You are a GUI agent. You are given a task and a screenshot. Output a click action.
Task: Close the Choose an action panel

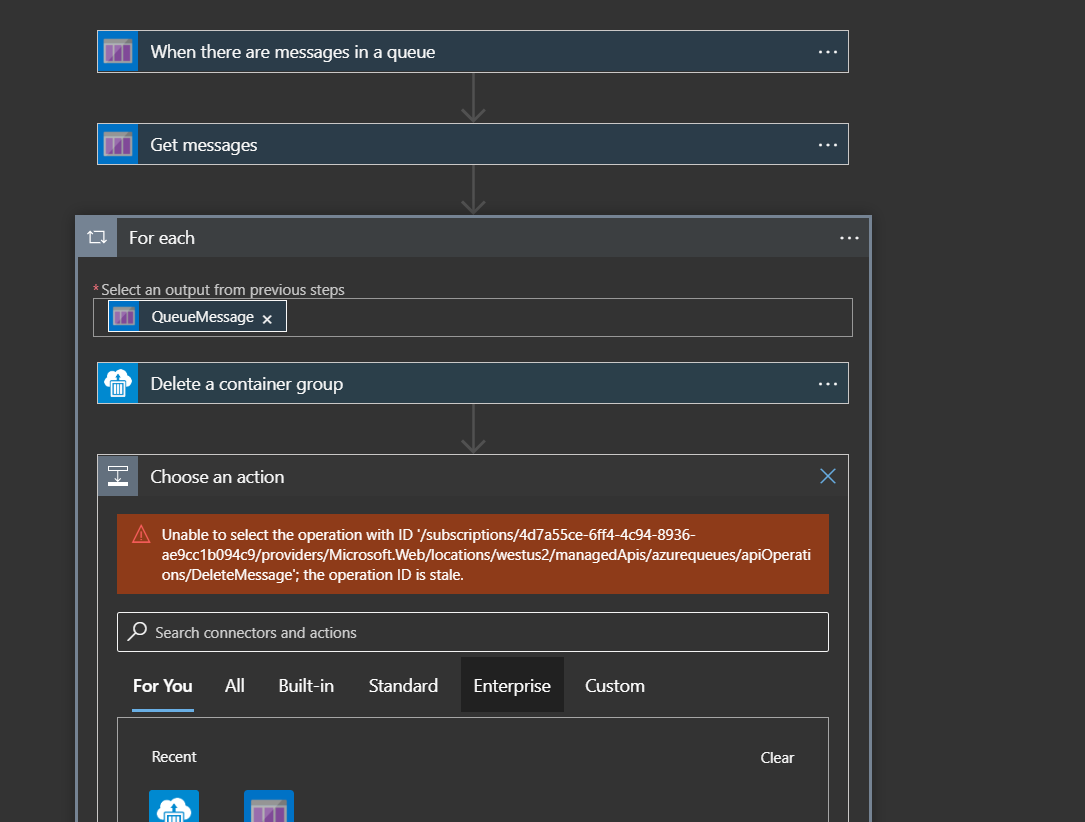[828, 476]
